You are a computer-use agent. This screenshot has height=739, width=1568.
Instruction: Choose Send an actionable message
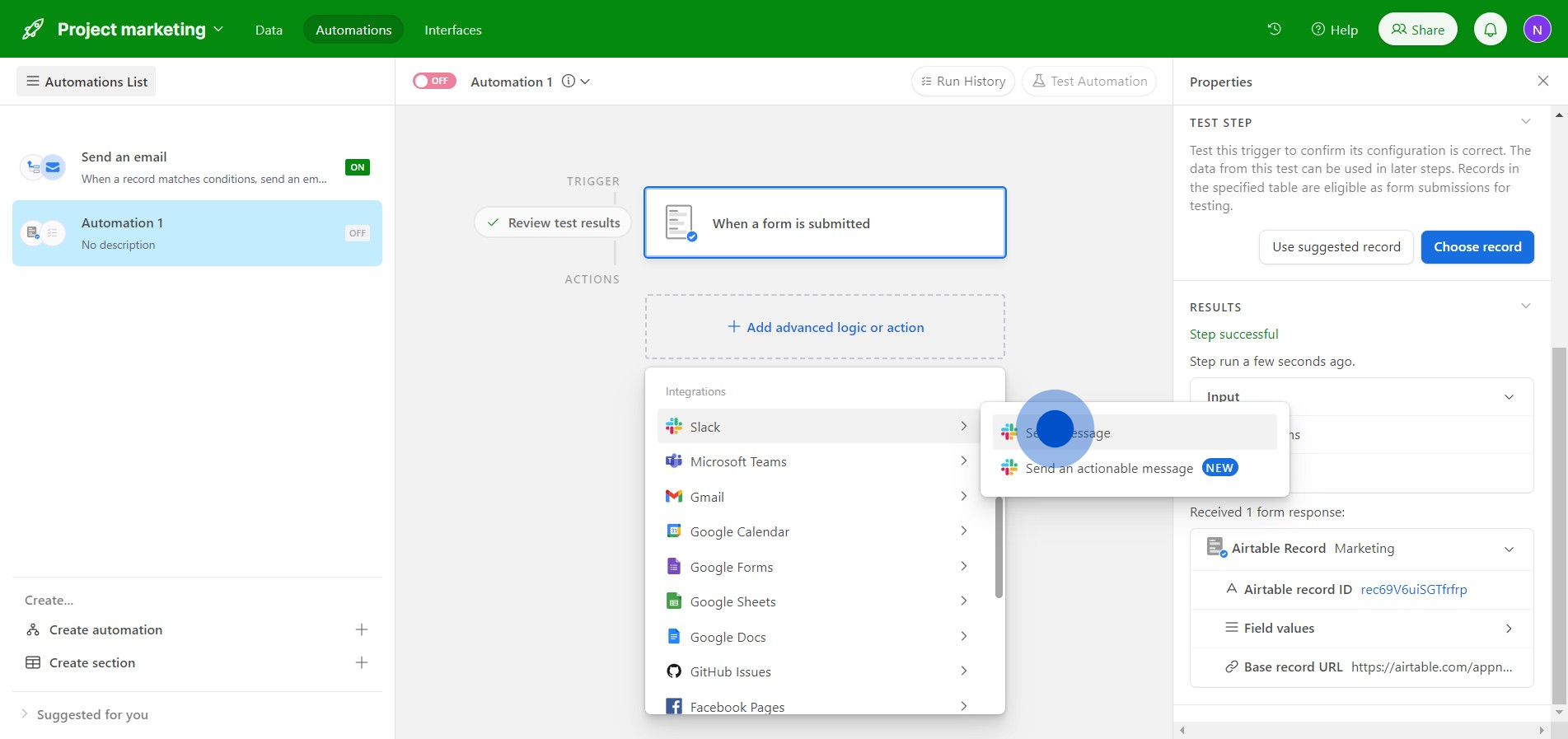tap(1135, 468)
